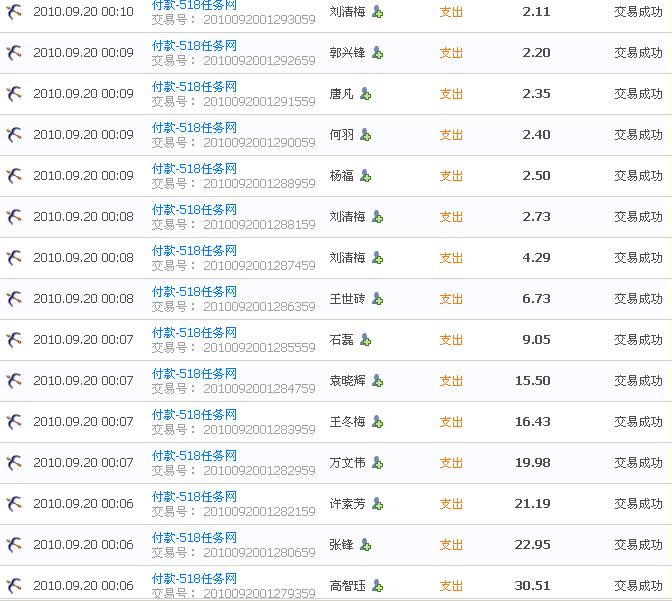Click the row icon for the 30.51 payment
Screen dimensions: 672x601
(x=14, y=586)
